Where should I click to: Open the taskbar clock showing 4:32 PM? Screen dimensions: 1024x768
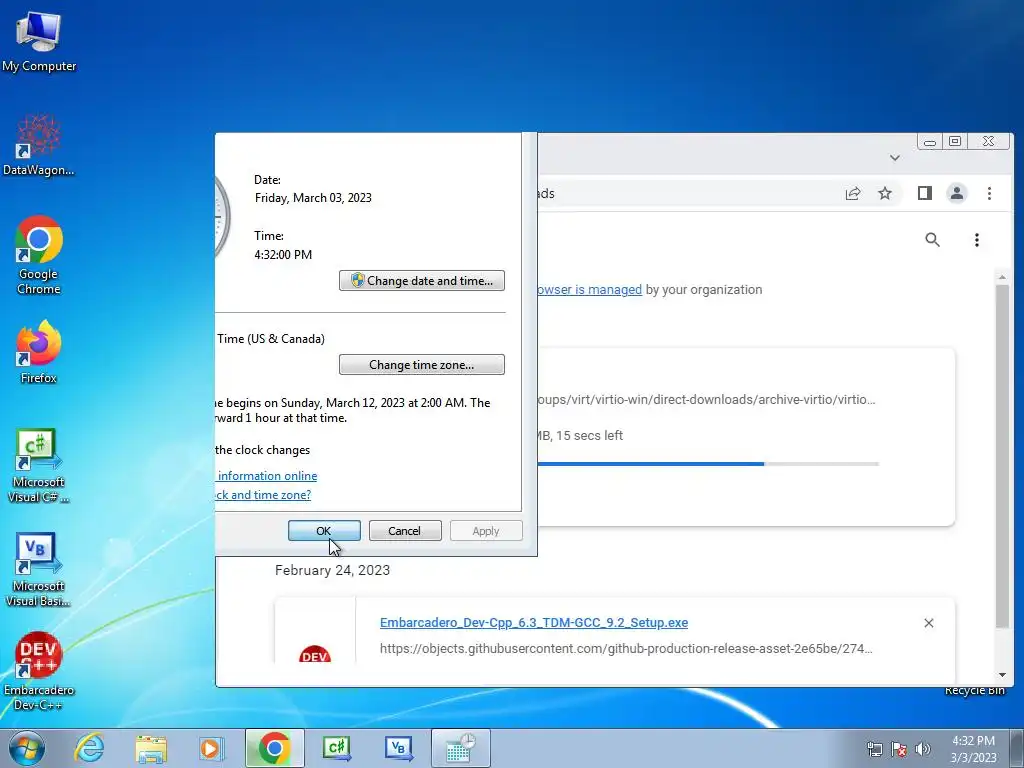(x=973, y=749)
